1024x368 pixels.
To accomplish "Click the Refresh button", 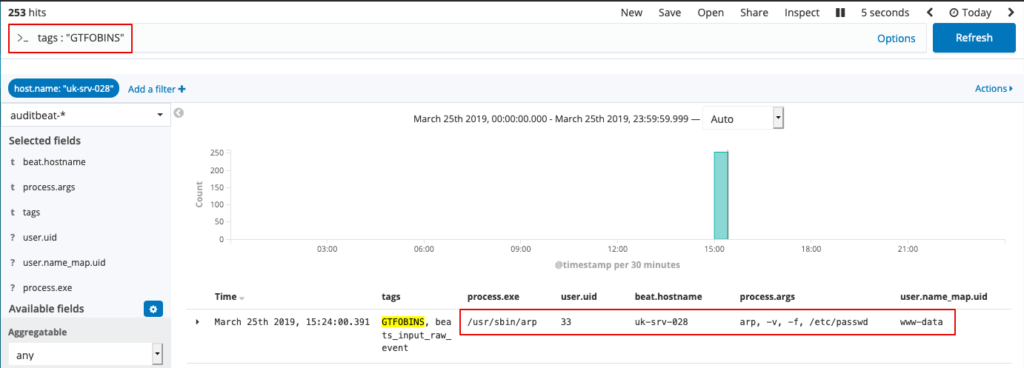I will 974,38.
